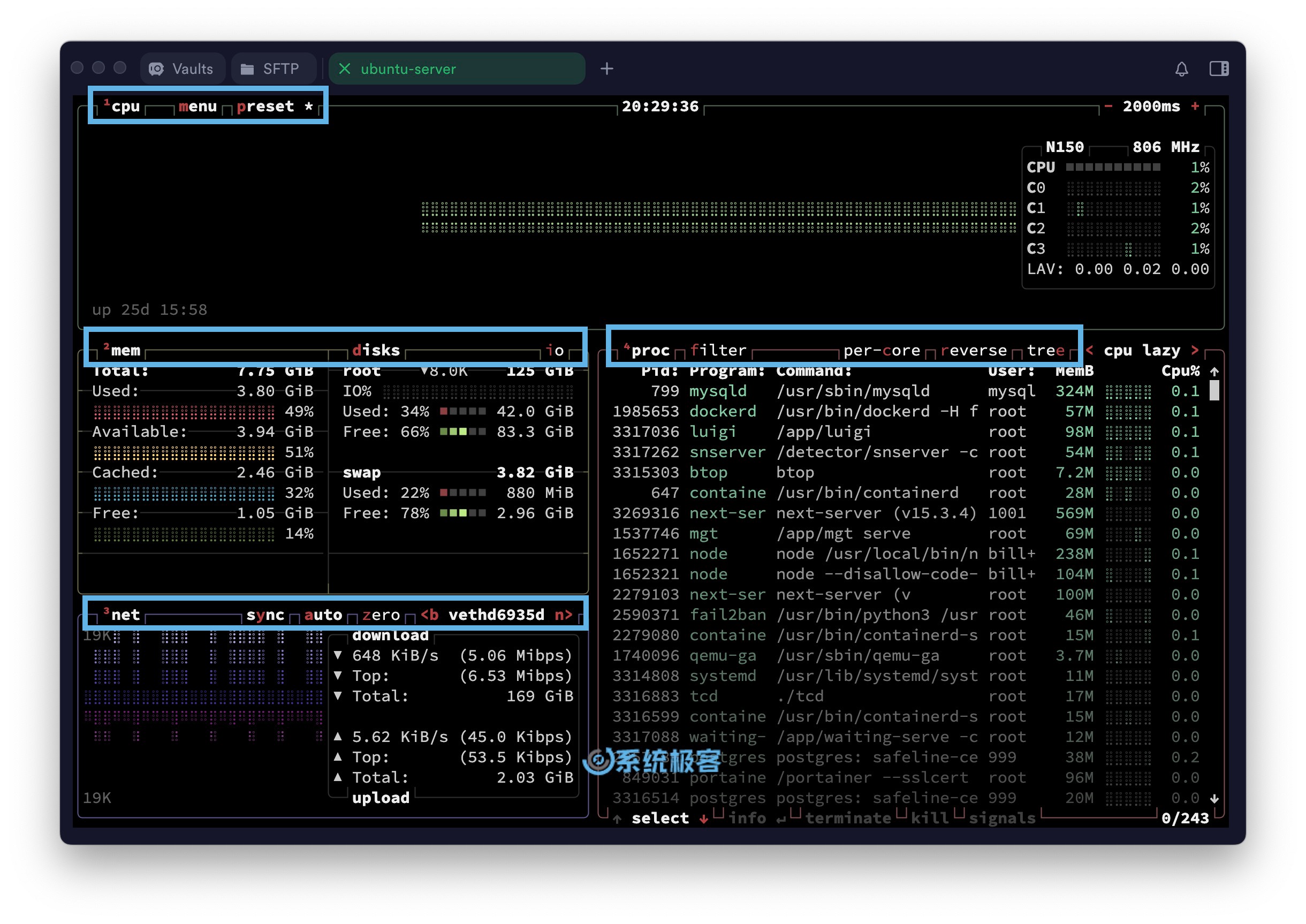Toggle the side panel icon

pyautogui.click(x=1219, y=69)
